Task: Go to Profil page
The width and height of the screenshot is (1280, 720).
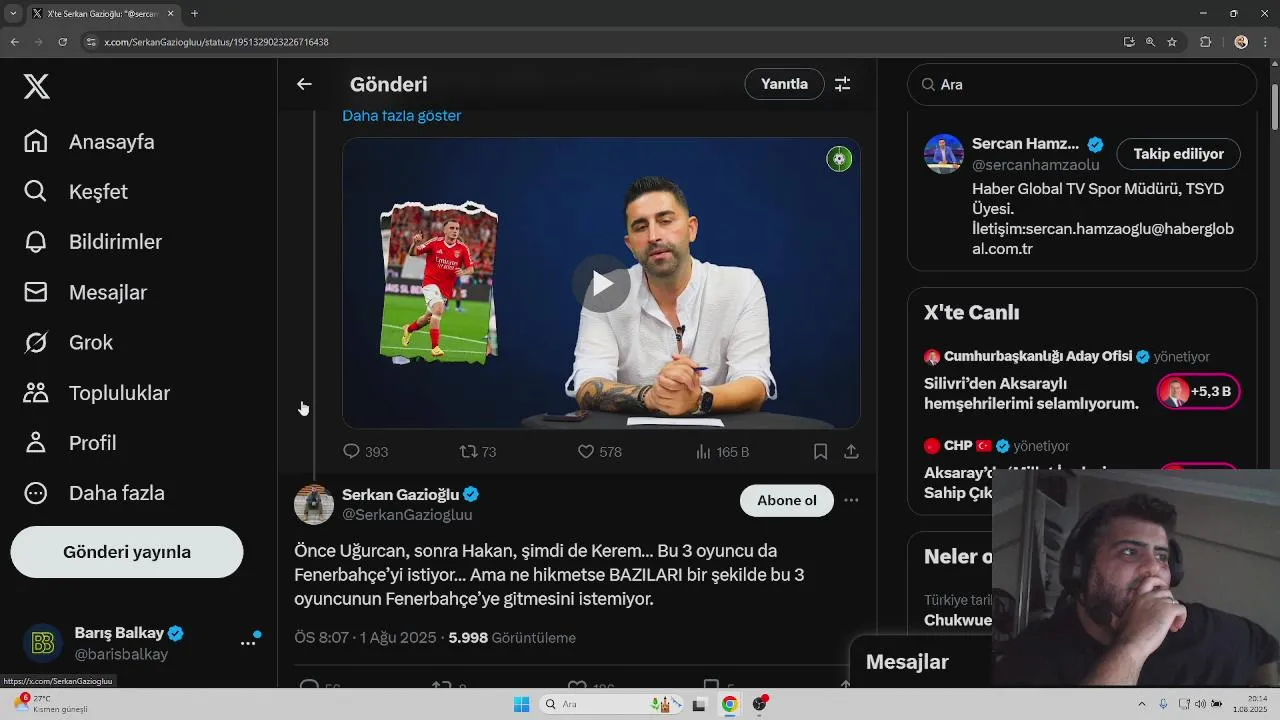Action: (70, 443)
